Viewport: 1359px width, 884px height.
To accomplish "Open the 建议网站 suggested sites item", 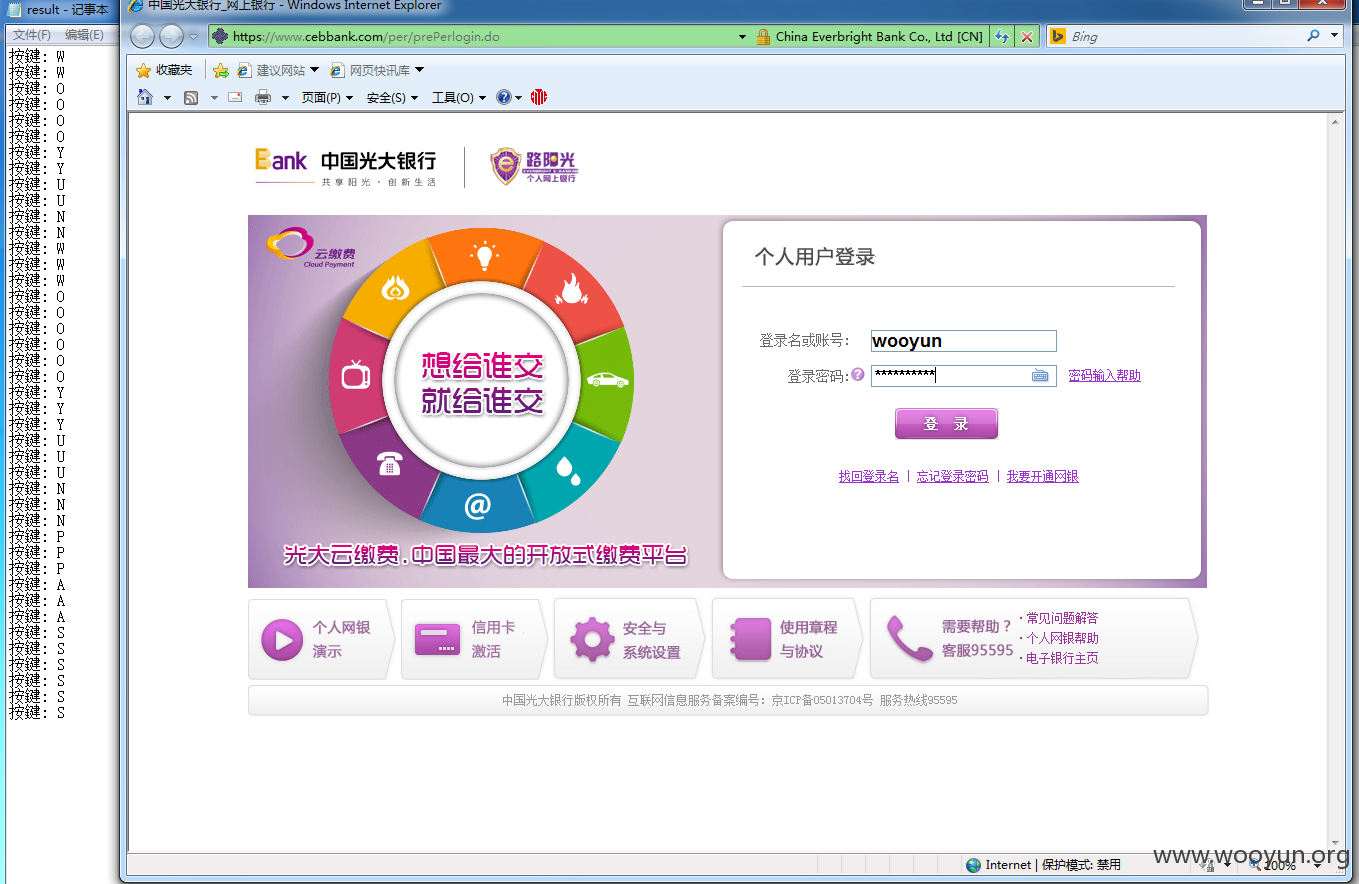I will click(278, 70).
